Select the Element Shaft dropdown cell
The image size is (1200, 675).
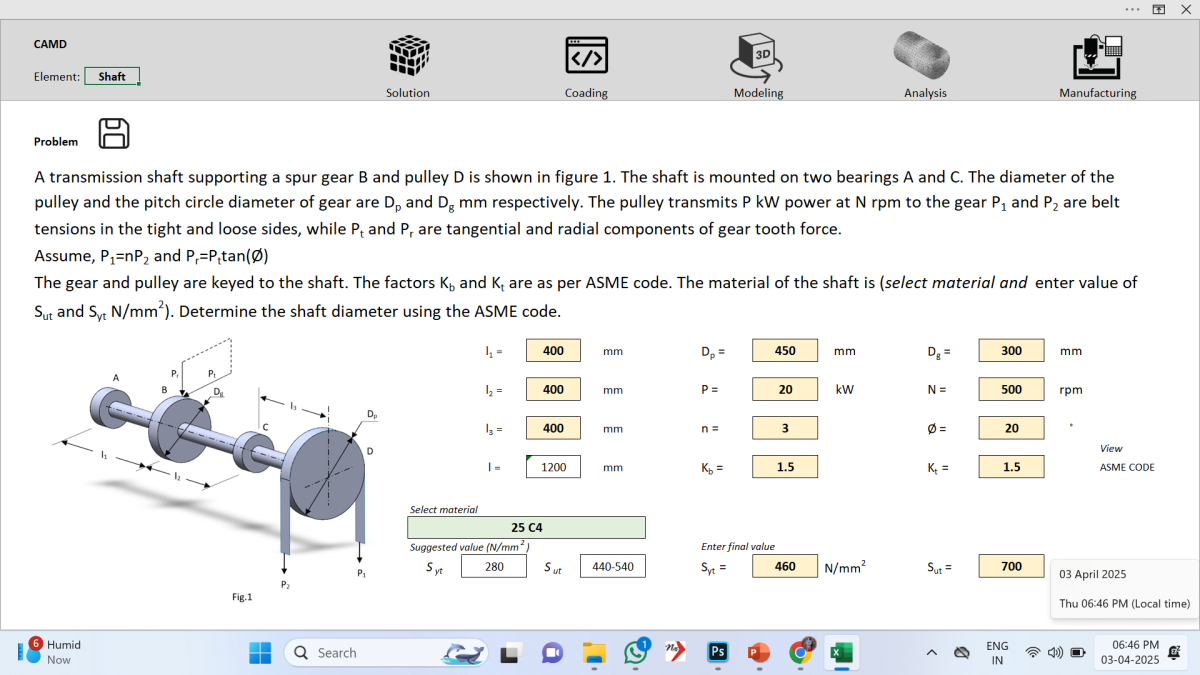tap(112, 76)
